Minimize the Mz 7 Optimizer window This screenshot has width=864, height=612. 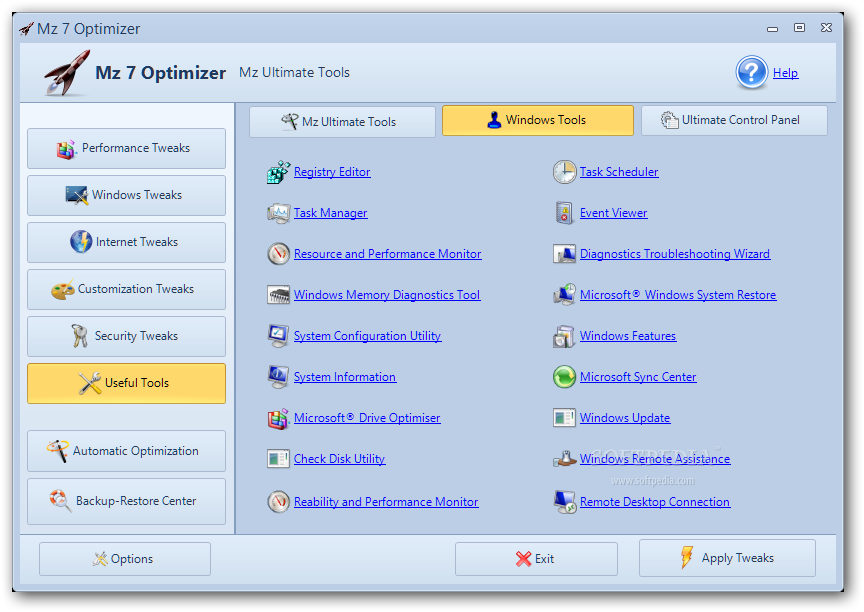click(773, 28)
